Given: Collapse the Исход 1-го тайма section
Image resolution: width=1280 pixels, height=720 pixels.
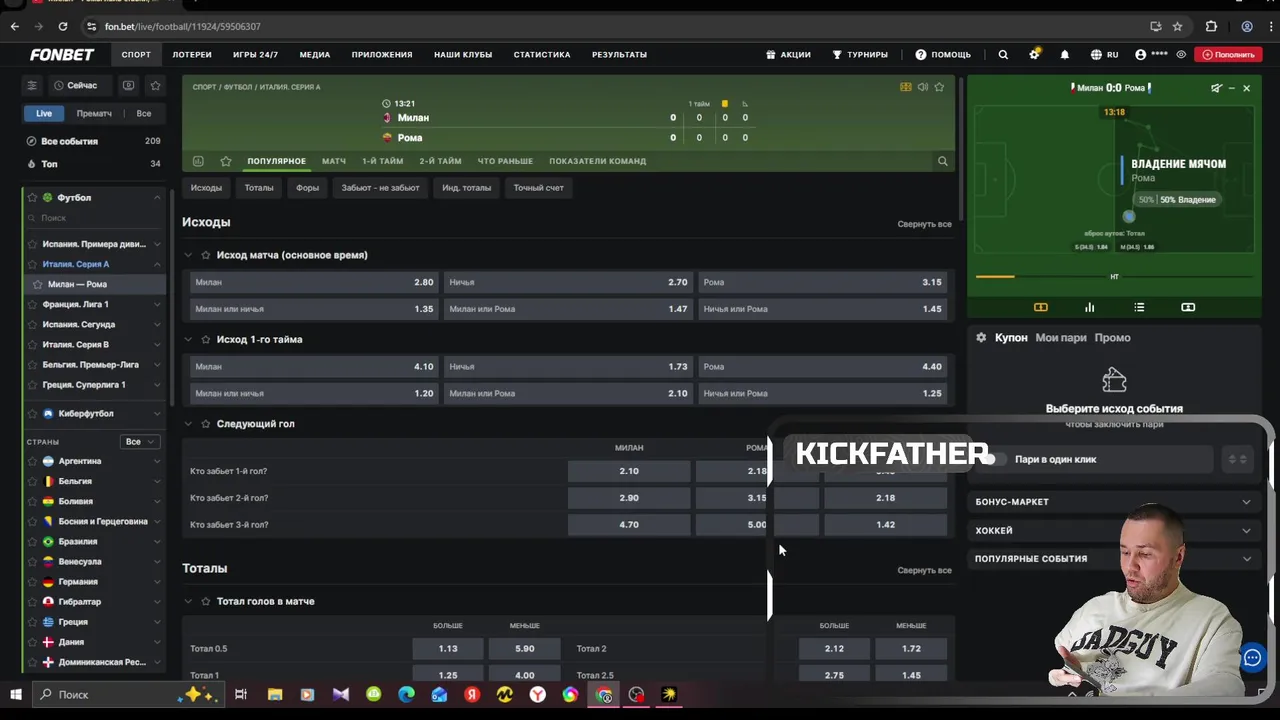Looking at the screenshot, I should point(188,340).
